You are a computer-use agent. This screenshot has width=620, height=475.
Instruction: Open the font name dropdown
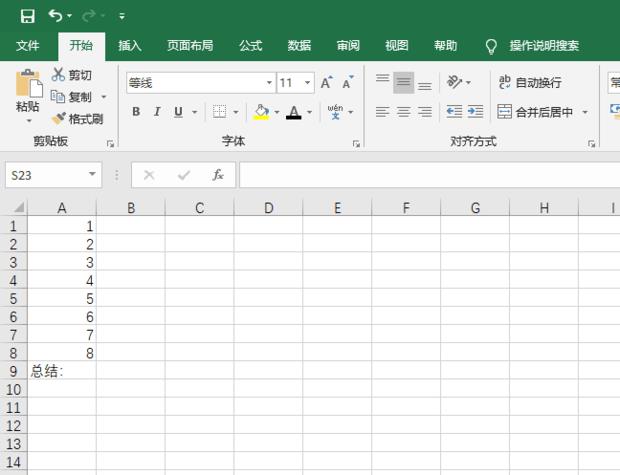[x=269, y=83]
